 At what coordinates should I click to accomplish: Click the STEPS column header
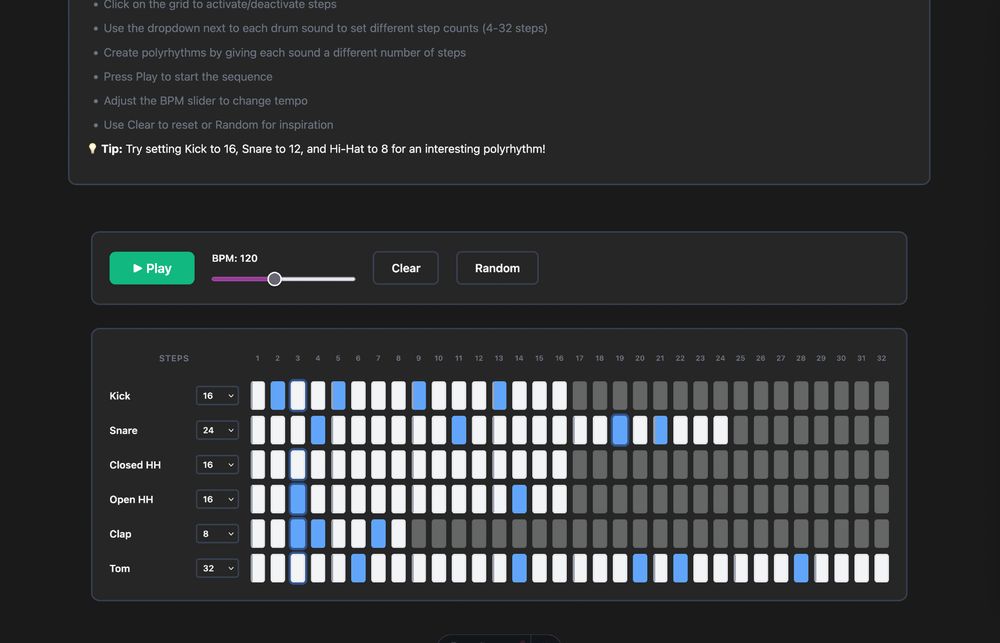[173, 358]
